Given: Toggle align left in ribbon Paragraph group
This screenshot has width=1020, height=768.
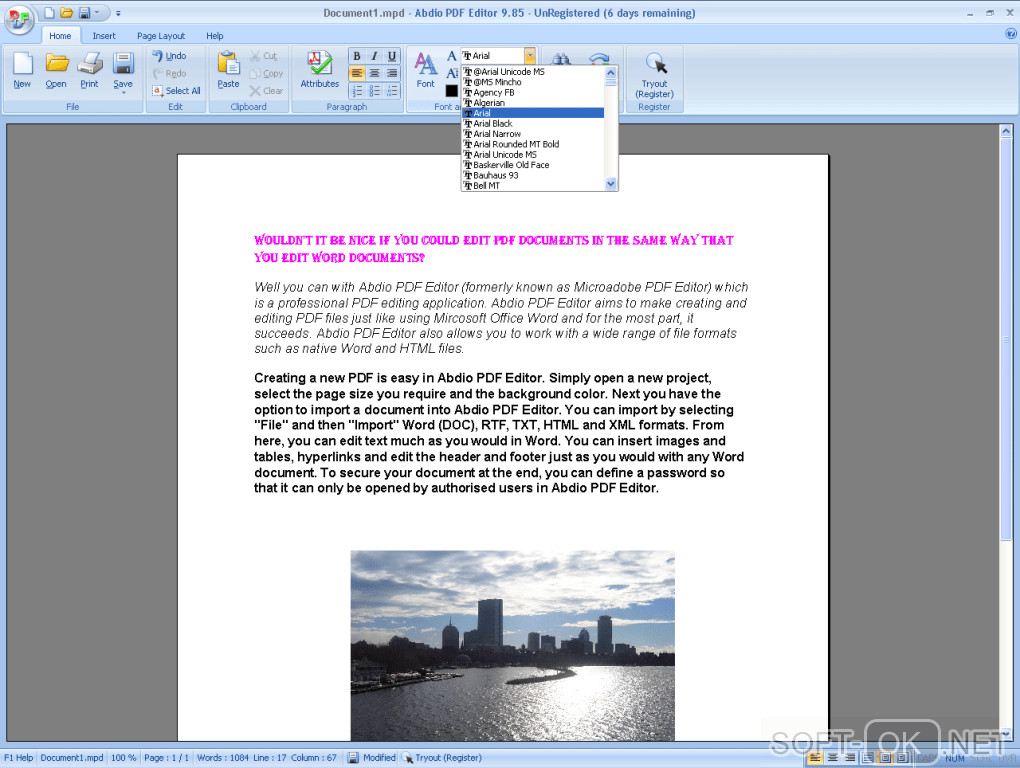Looking at the screenshot, I should (x=356, y=73).
